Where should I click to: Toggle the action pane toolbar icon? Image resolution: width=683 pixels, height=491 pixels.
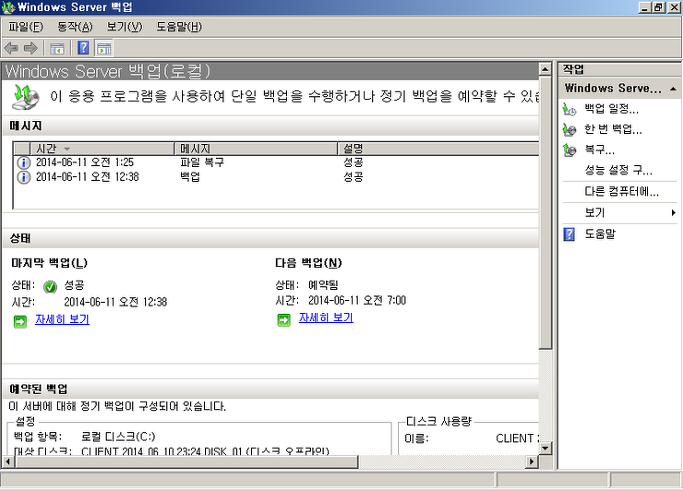click(104, 48)
